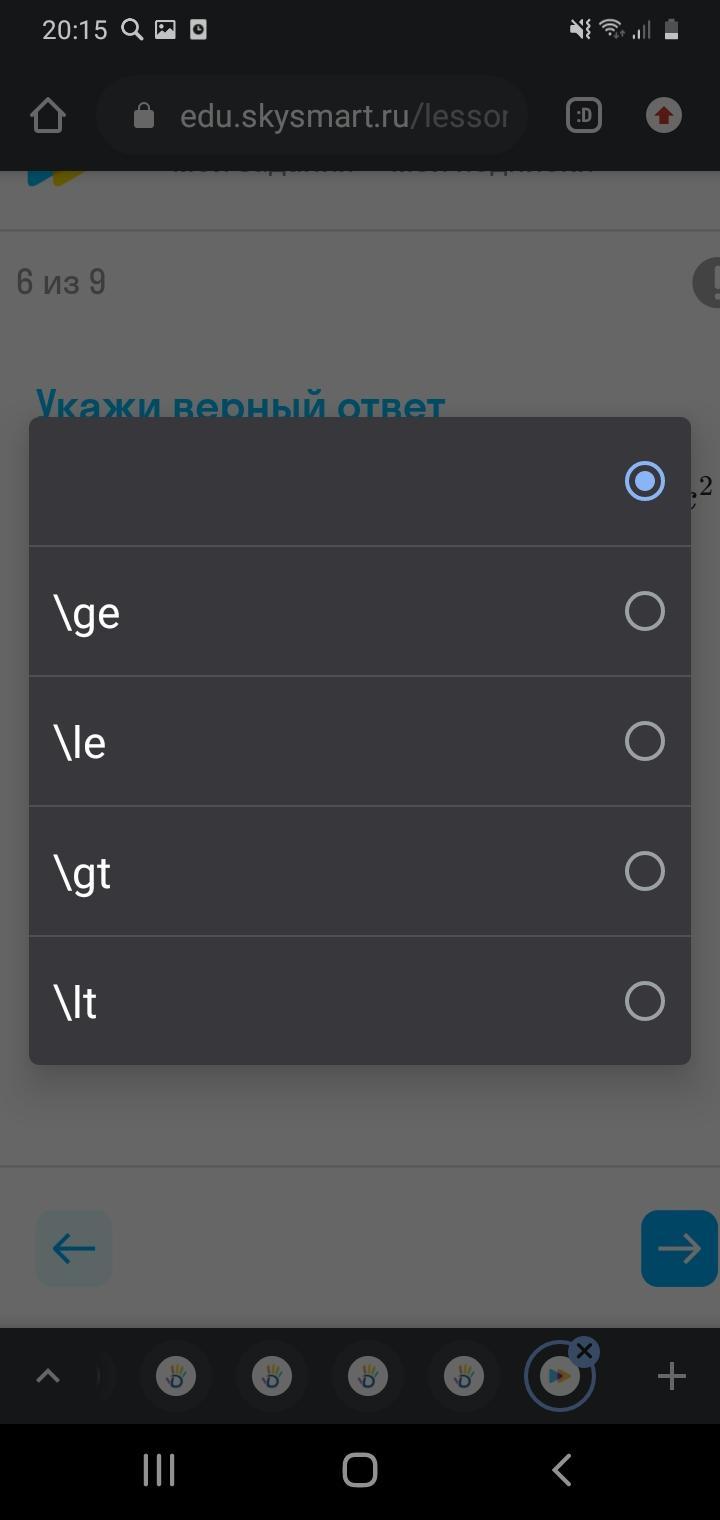Open a new tab with plus icon
Viewport: 720px width, 1520px height.
(x=671, y=1377)
